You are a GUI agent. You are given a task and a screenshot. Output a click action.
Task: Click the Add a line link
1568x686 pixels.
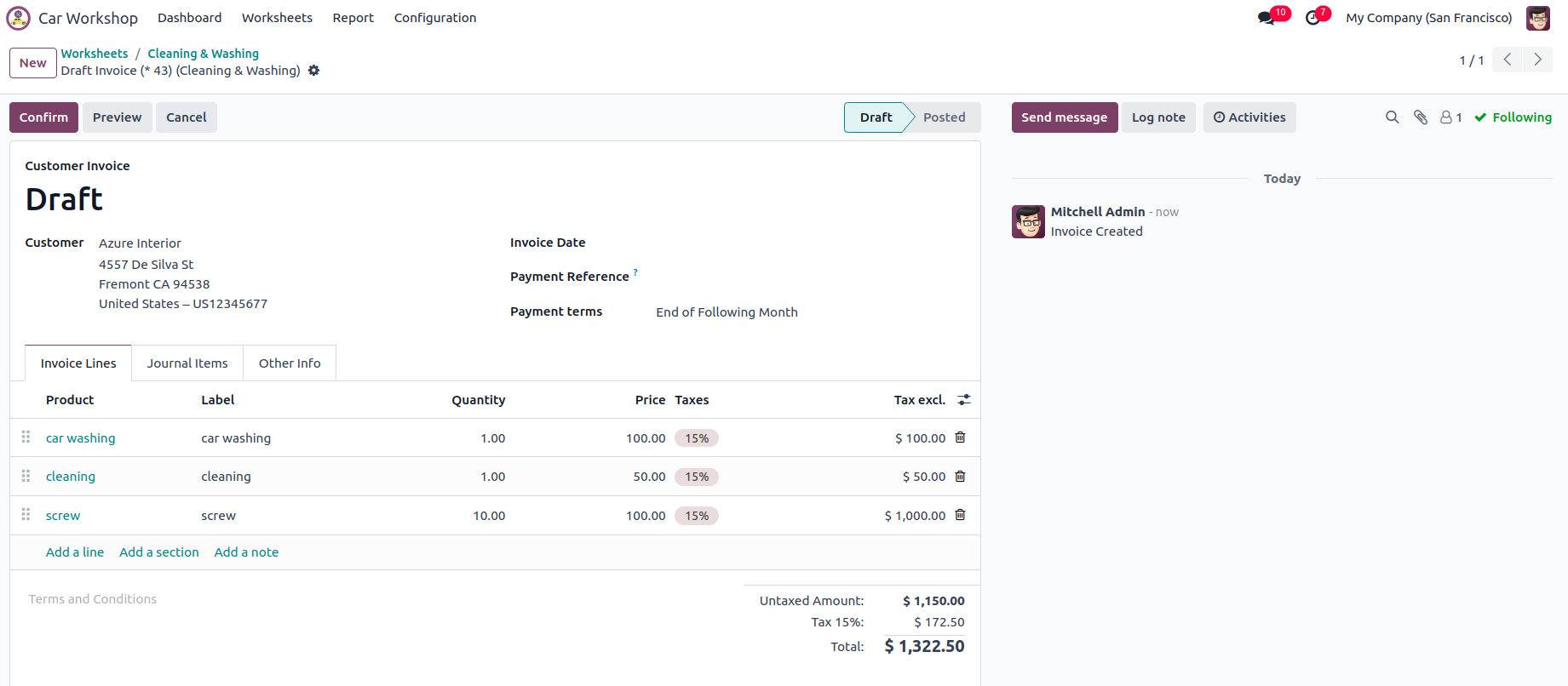75,552
